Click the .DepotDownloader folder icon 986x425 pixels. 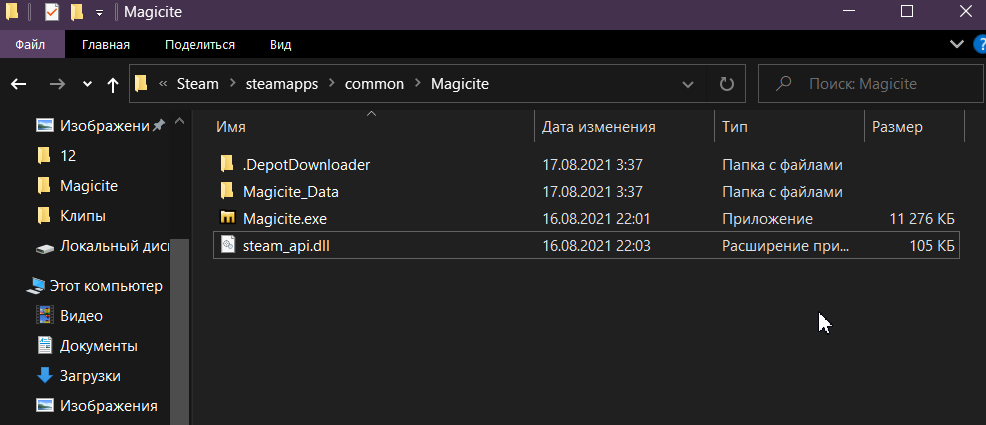click(x=227, y=165)
